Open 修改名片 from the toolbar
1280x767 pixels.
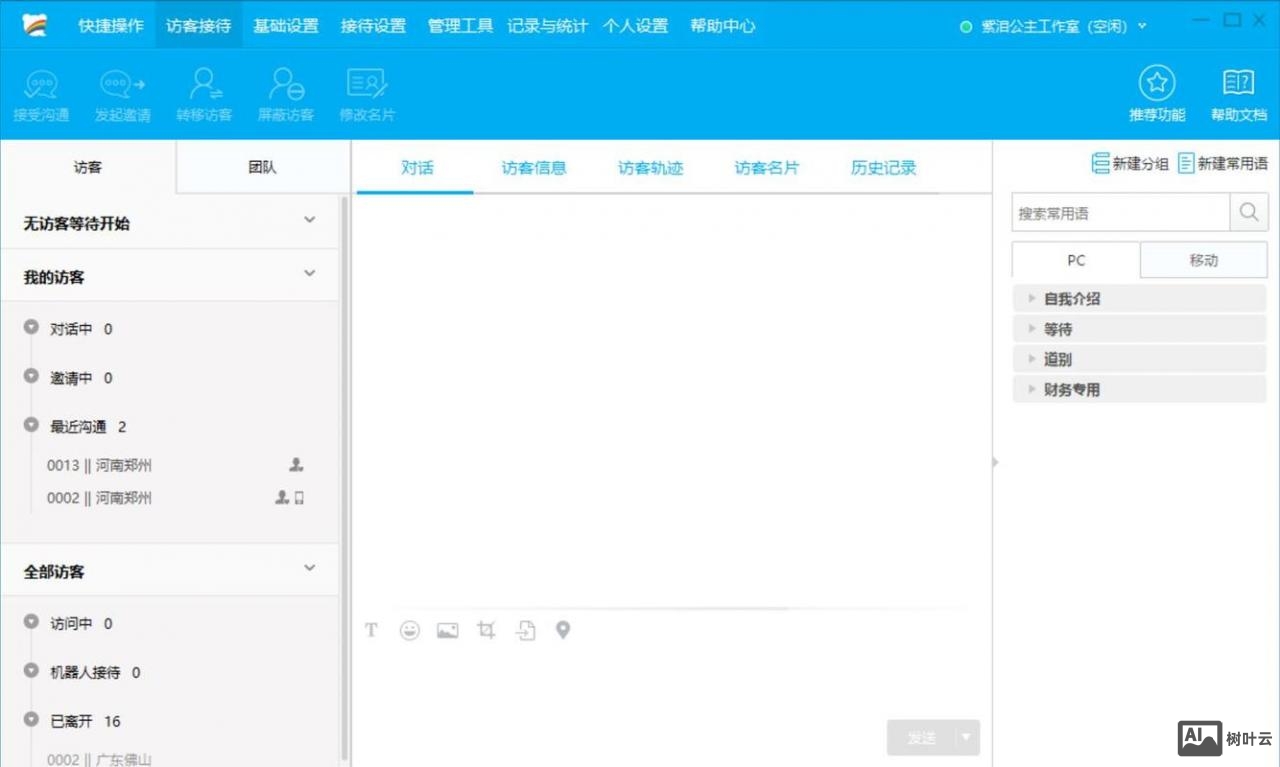pyautogui.click(x=366, y=93)
